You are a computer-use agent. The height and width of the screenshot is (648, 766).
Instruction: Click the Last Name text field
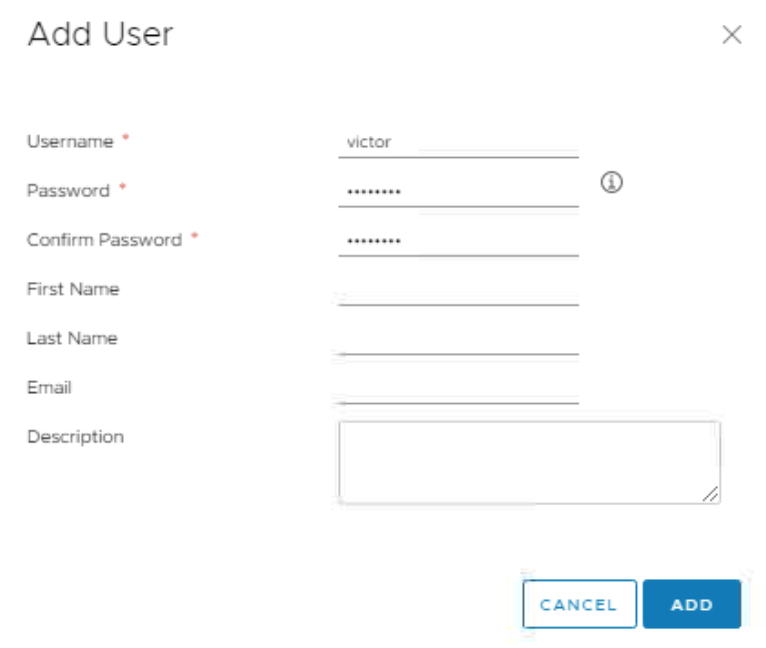point(458,340)
